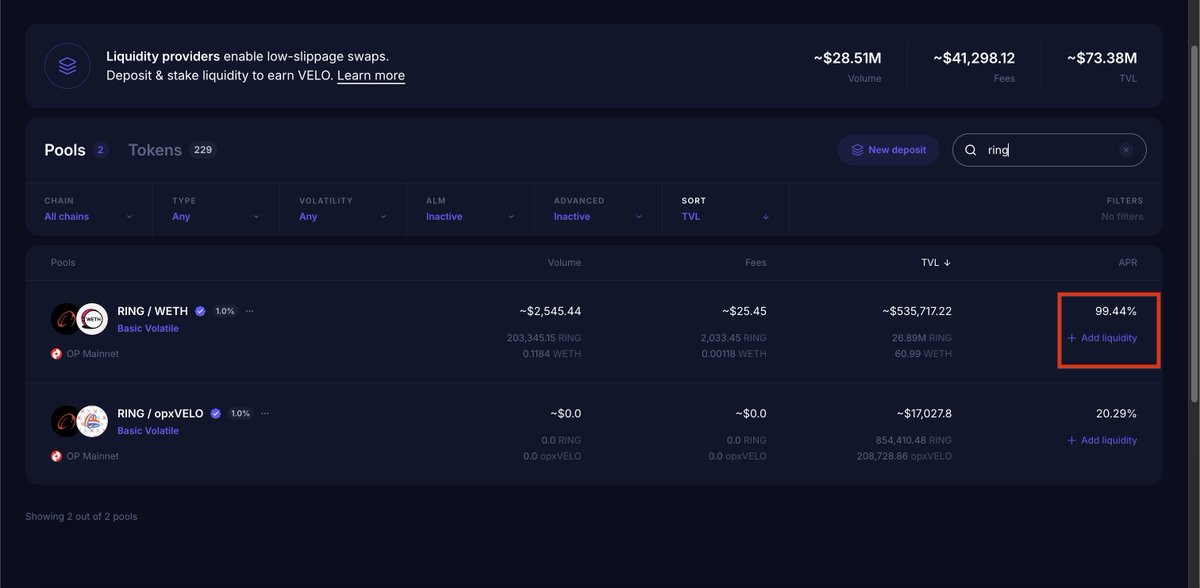Open the RING / WETH pool name

point(152,311)
